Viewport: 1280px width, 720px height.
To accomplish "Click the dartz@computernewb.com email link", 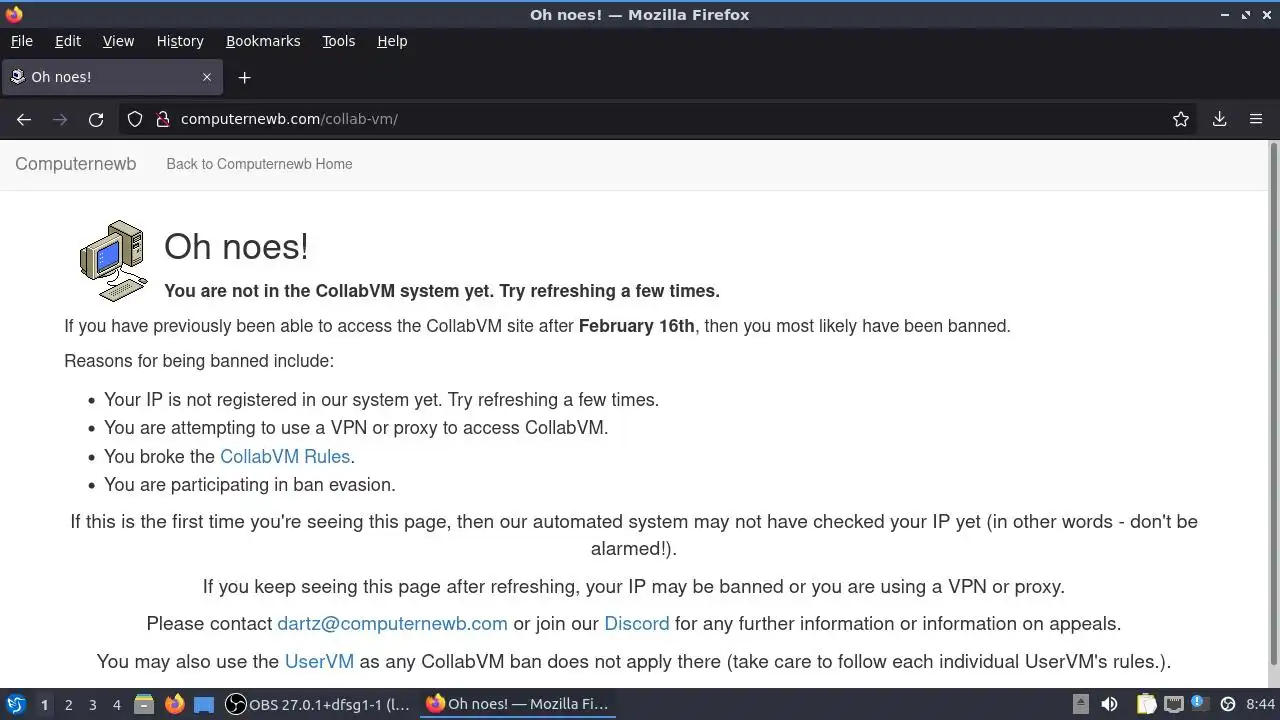I will pyautogui.click(x=392, y=623).
